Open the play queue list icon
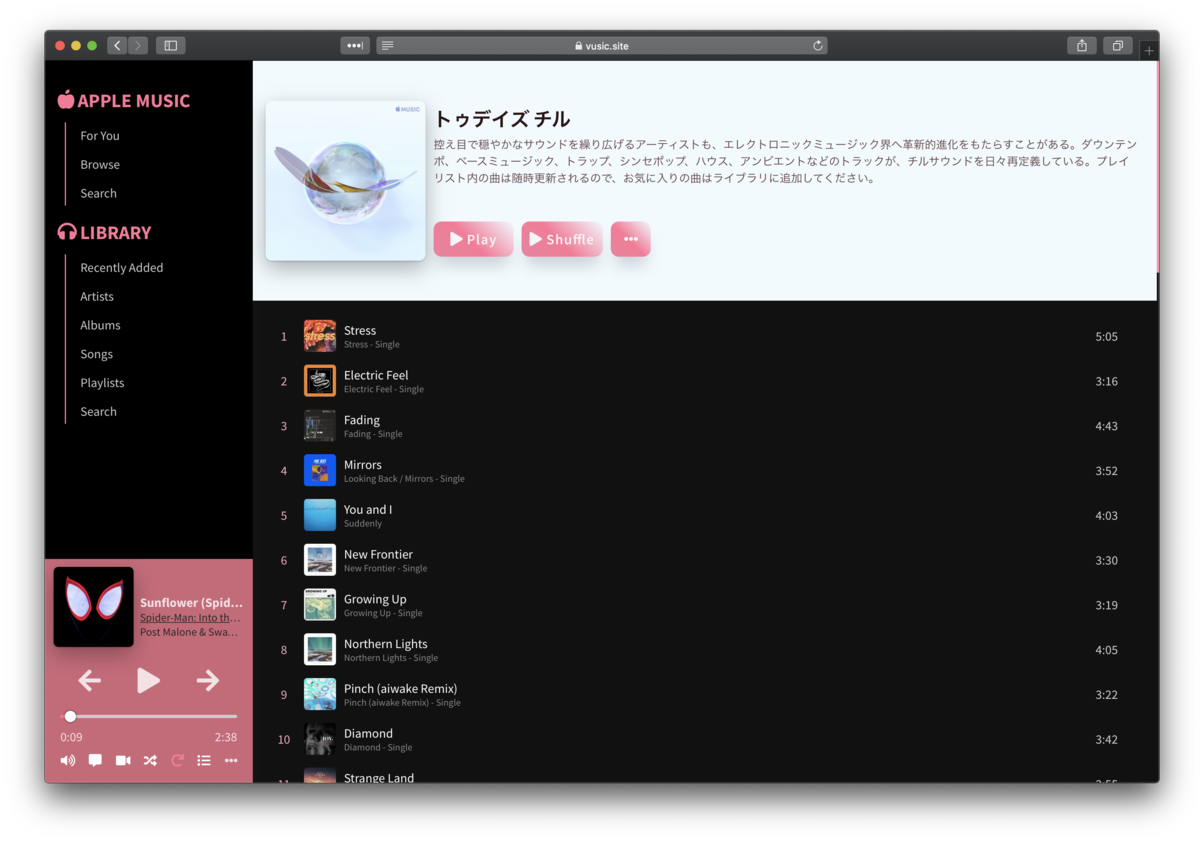The image size is (1204, 842). (x=204, y=761)
